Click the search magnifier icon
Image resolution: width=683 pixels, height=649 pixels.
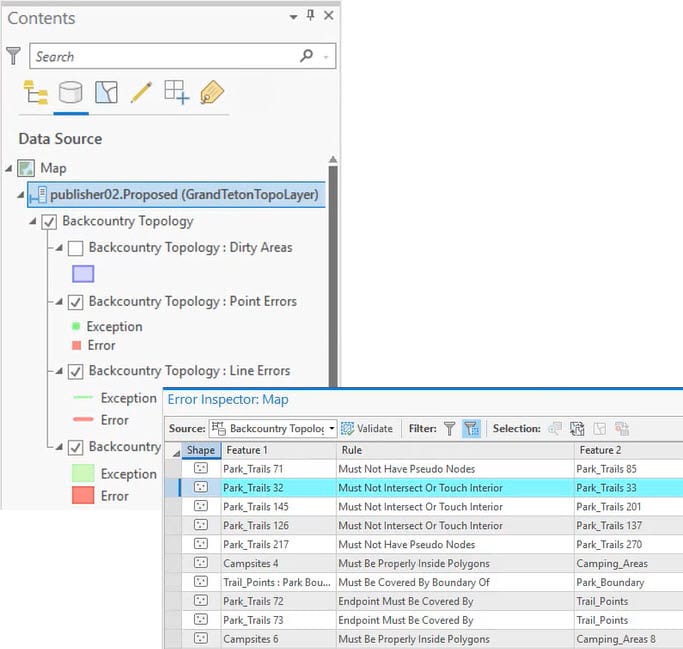coord(307,55)
